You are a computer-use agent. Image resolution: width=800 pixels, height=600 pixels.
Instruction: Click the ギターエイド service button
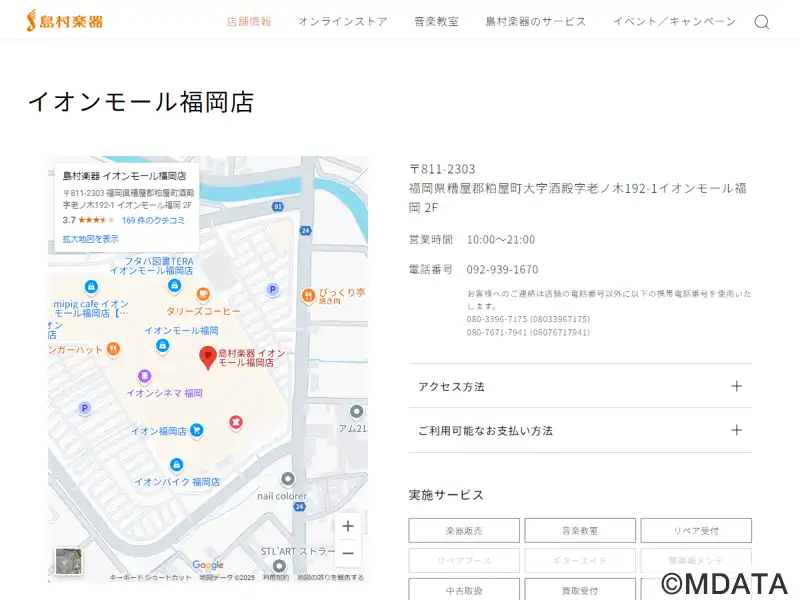point(580,560)
